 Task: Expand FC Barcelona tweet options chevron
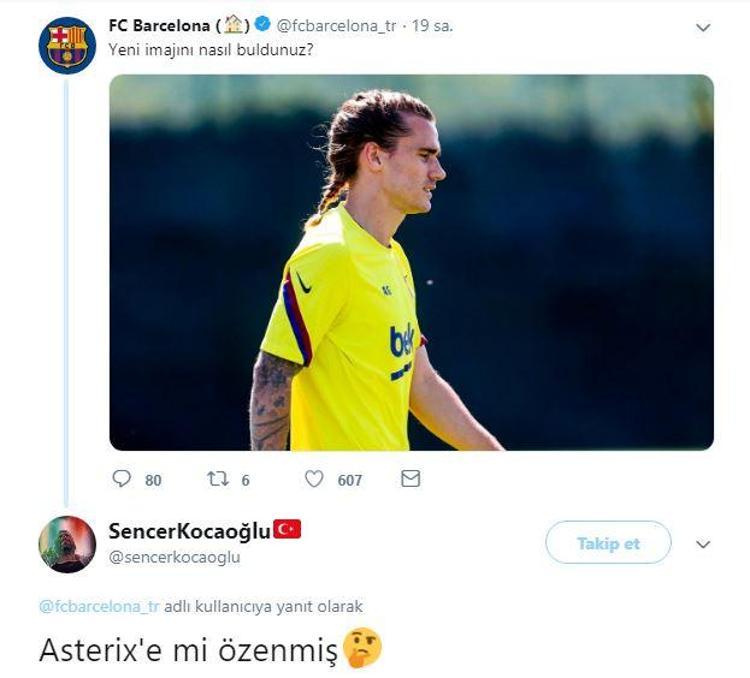703,28
